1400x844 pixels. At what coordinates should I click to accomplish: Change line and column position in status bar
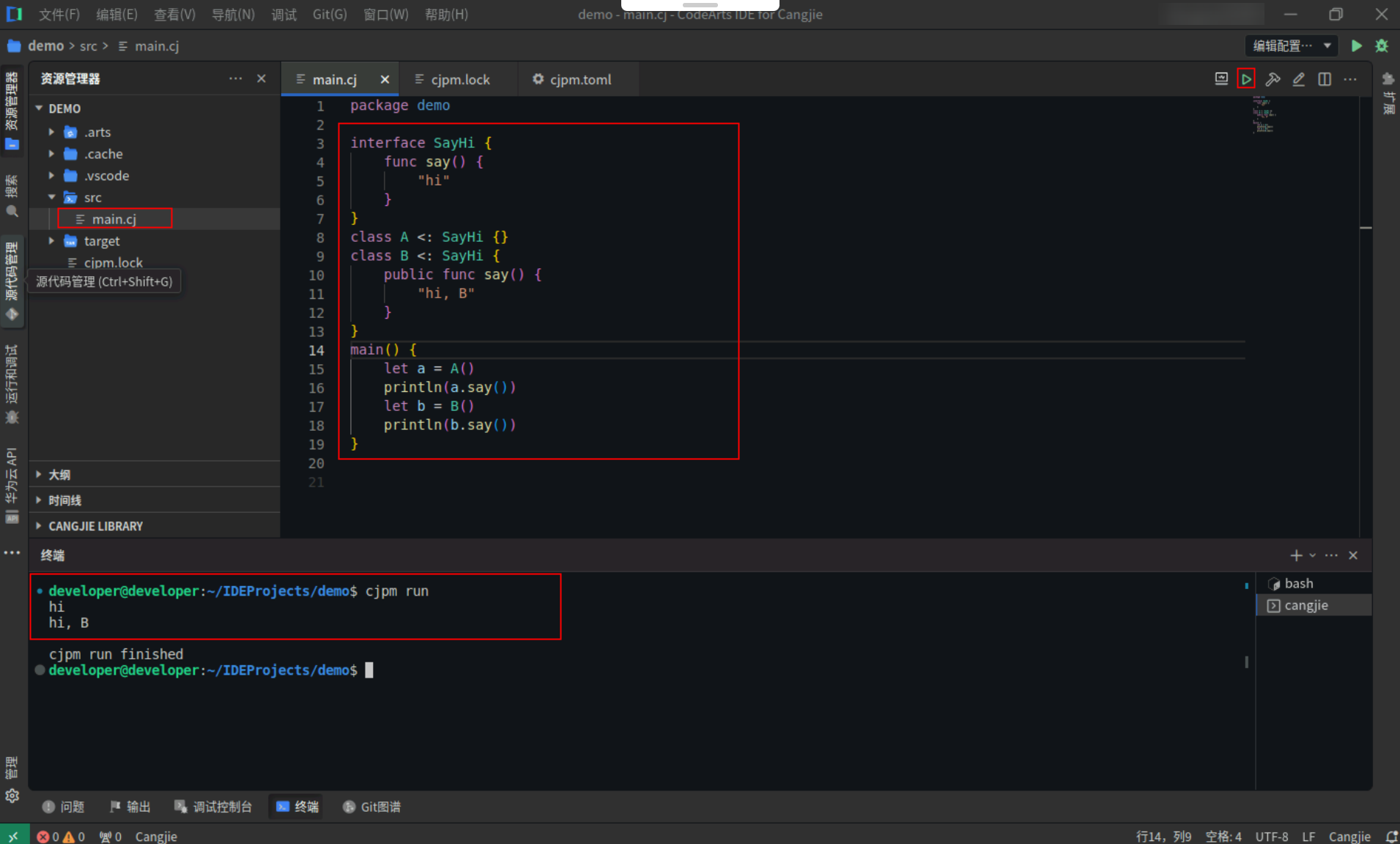(x=1163, y=836)
